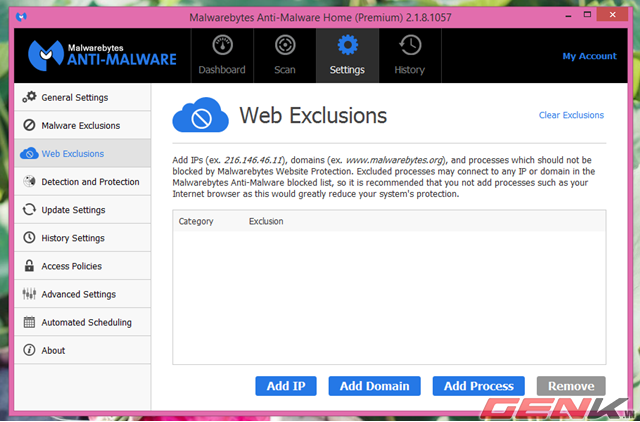Click the Web Exclusions cloud sidebar icon
The image size is (640, 422).
click(29, 153)
